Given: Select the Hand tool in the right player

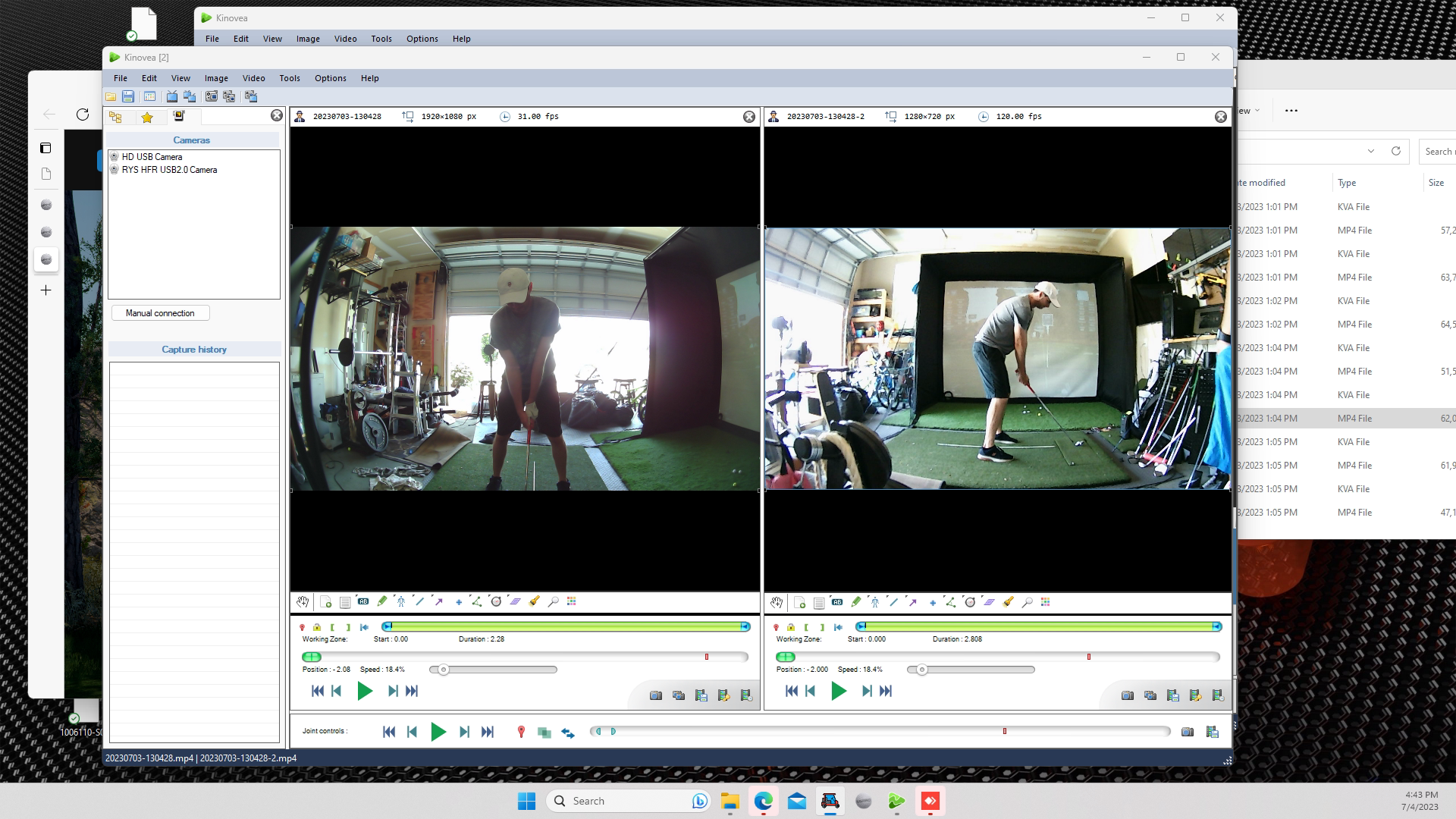Looking at the screenshot, I should pos(776,602).
